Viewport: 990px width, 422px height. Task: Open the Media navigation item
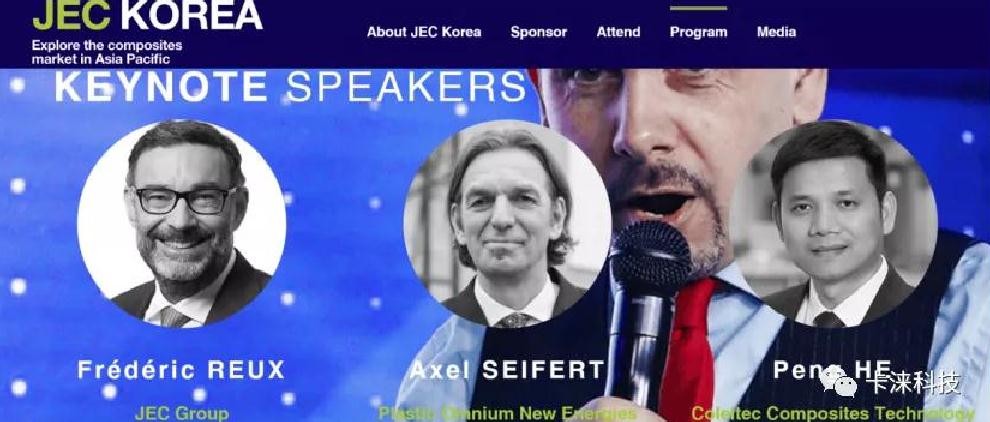tap(776, 32)
